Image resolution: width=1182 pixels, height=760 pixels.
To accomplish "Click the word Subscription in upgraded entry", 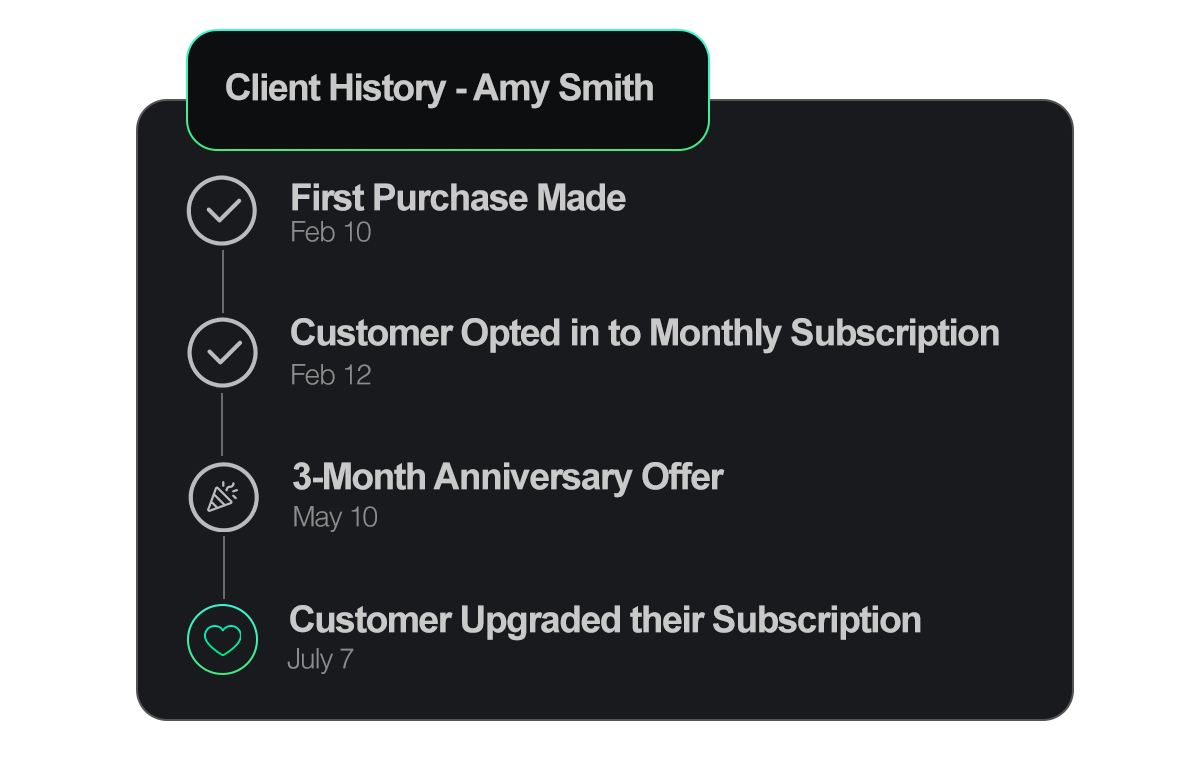I will pos(816,621).
